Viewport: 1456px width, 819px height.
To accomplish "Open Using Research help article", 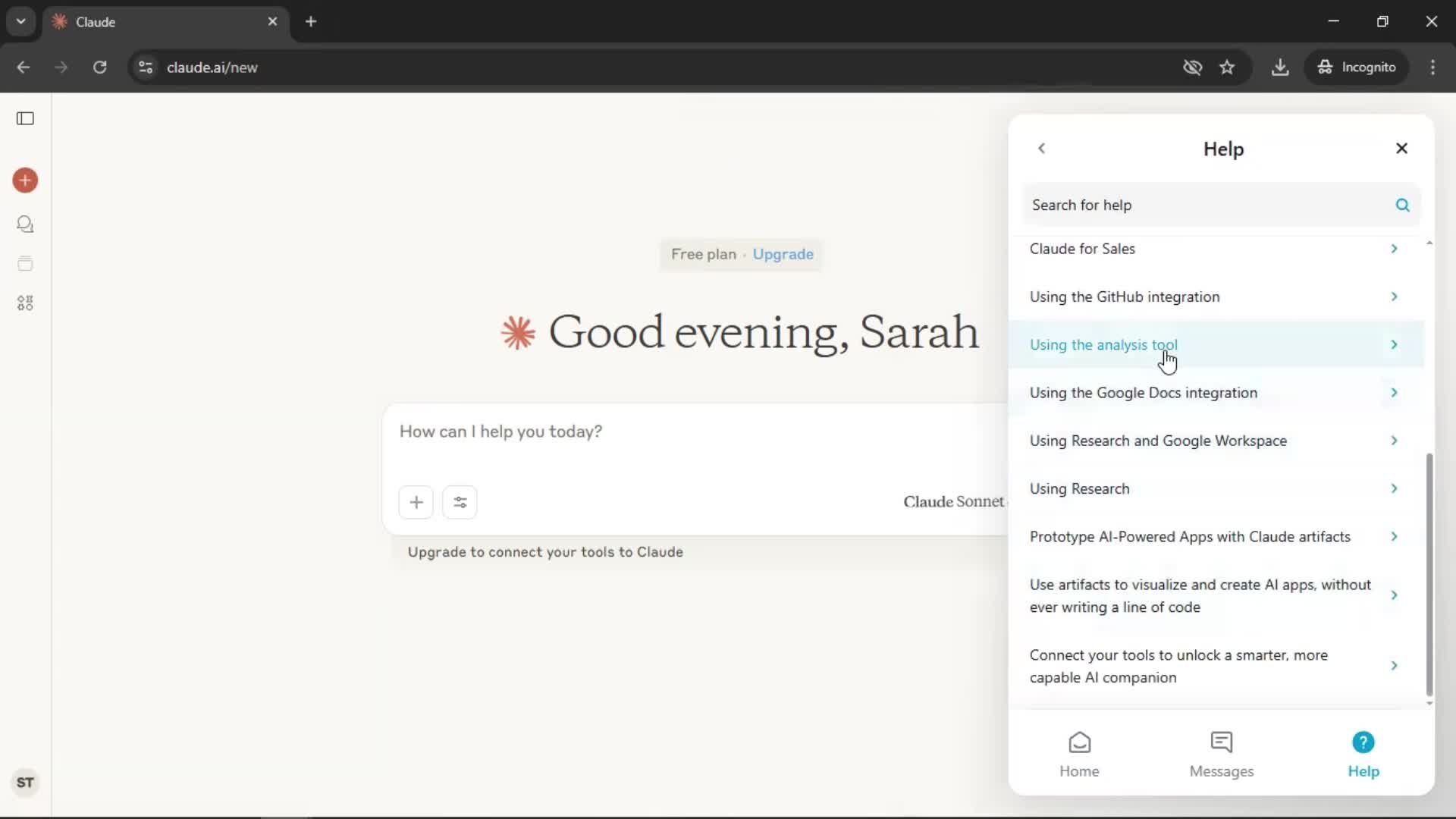I will pos(1216,488).
